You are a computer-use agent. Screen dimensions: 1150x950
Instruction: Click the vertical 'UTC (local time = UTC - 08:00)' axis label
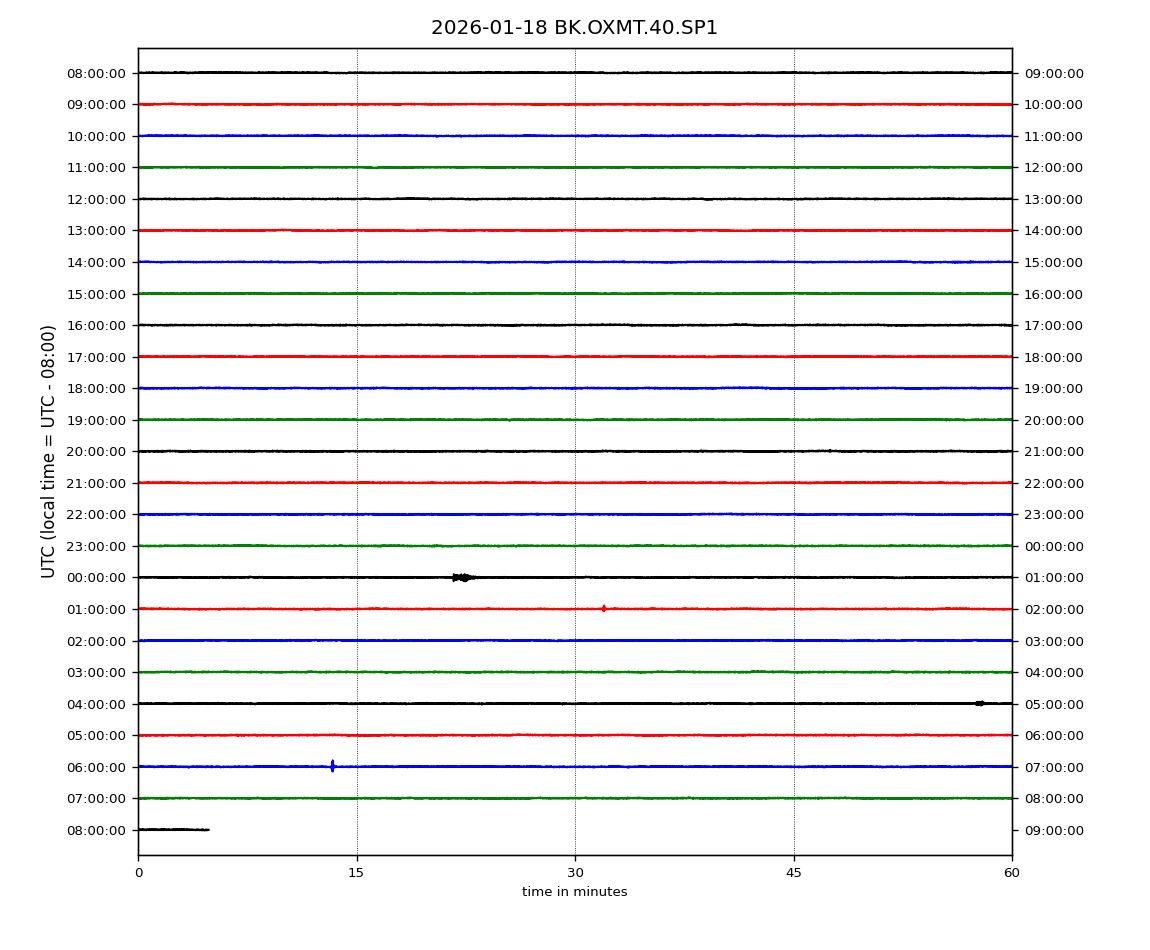coord(49,451)
